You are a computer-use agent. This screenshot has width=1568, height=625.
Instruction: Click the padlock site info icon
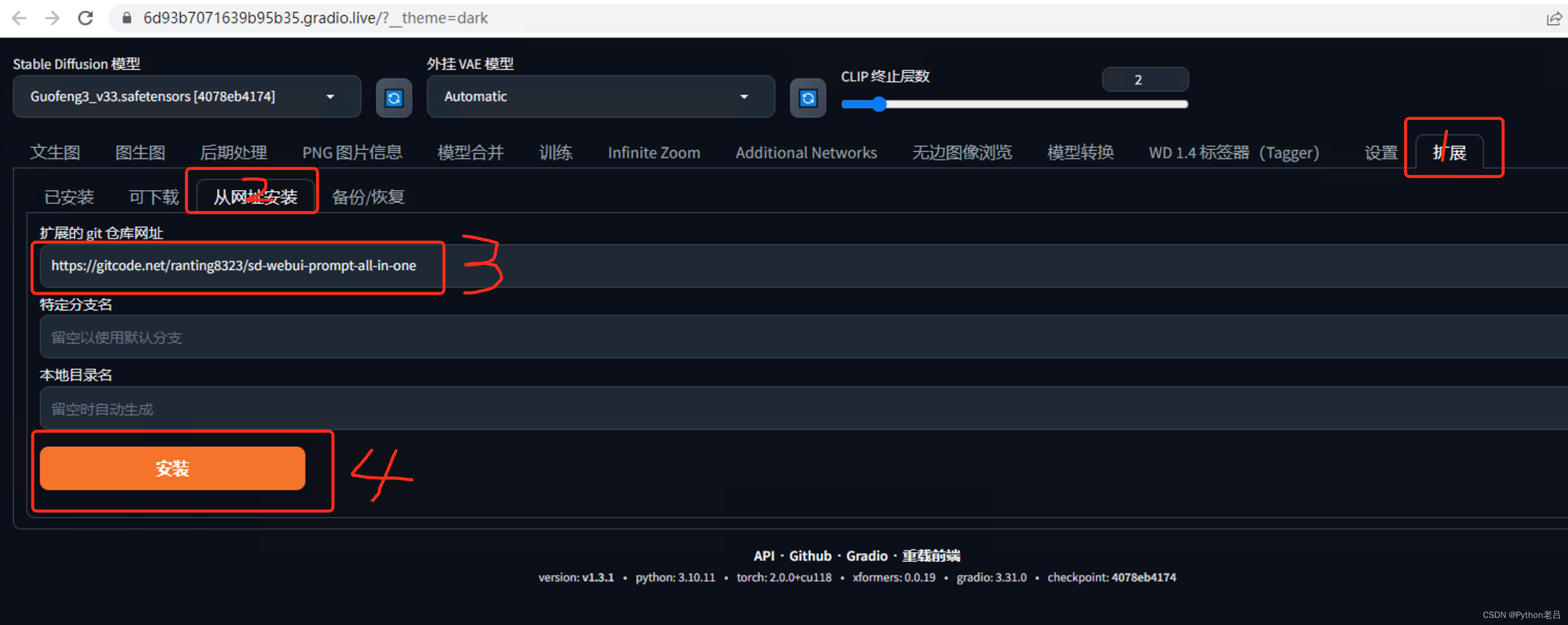click(126, 18)
